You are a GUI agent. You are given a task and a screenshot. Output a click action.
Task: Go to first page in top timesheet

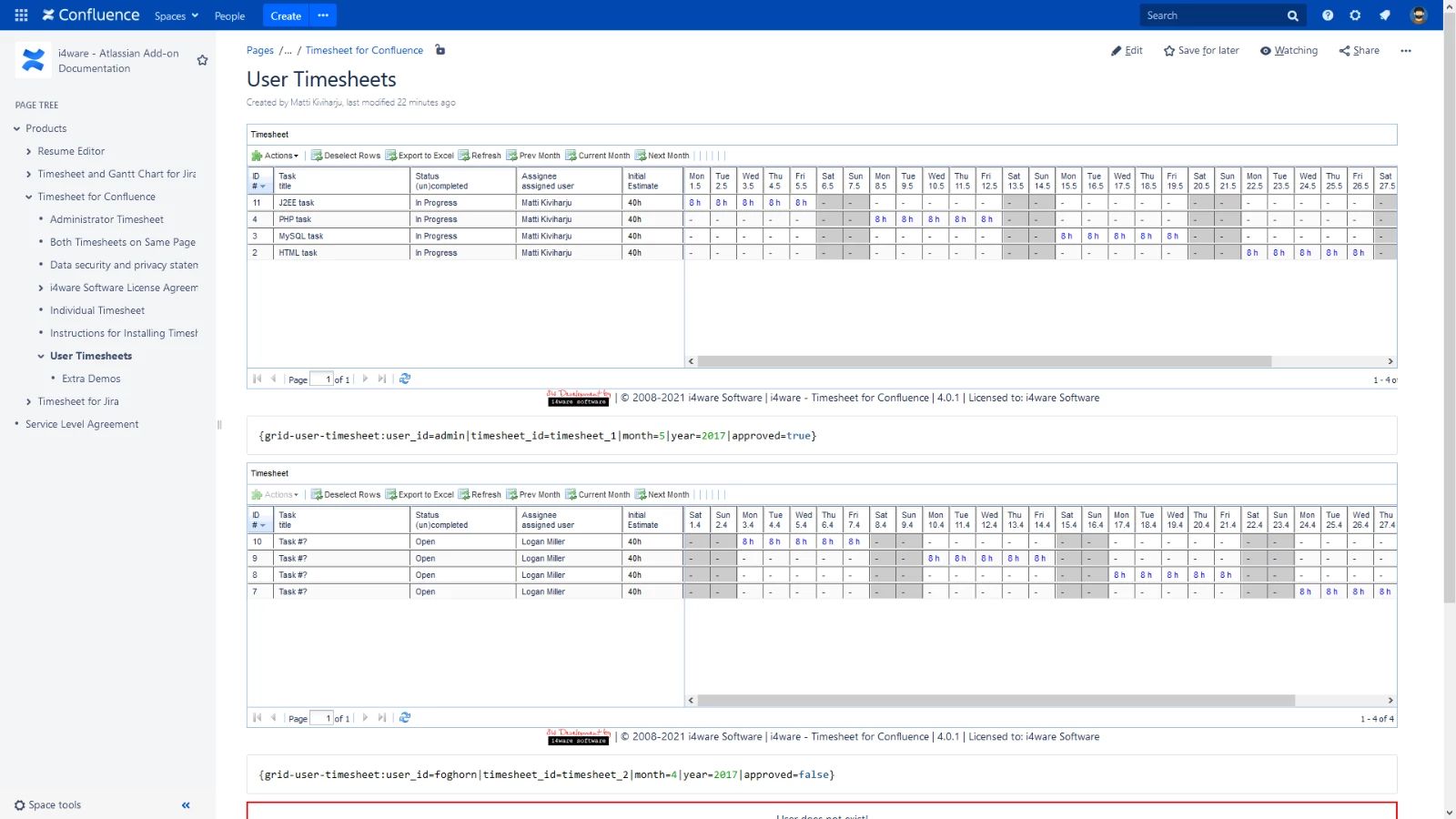coord(258,379)
